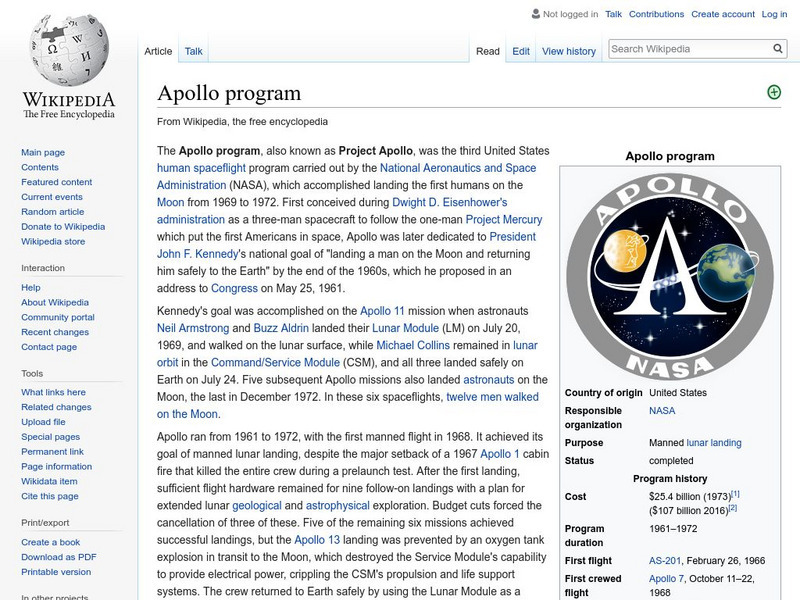
Task: Open the geological link
Action: (257, 506)
